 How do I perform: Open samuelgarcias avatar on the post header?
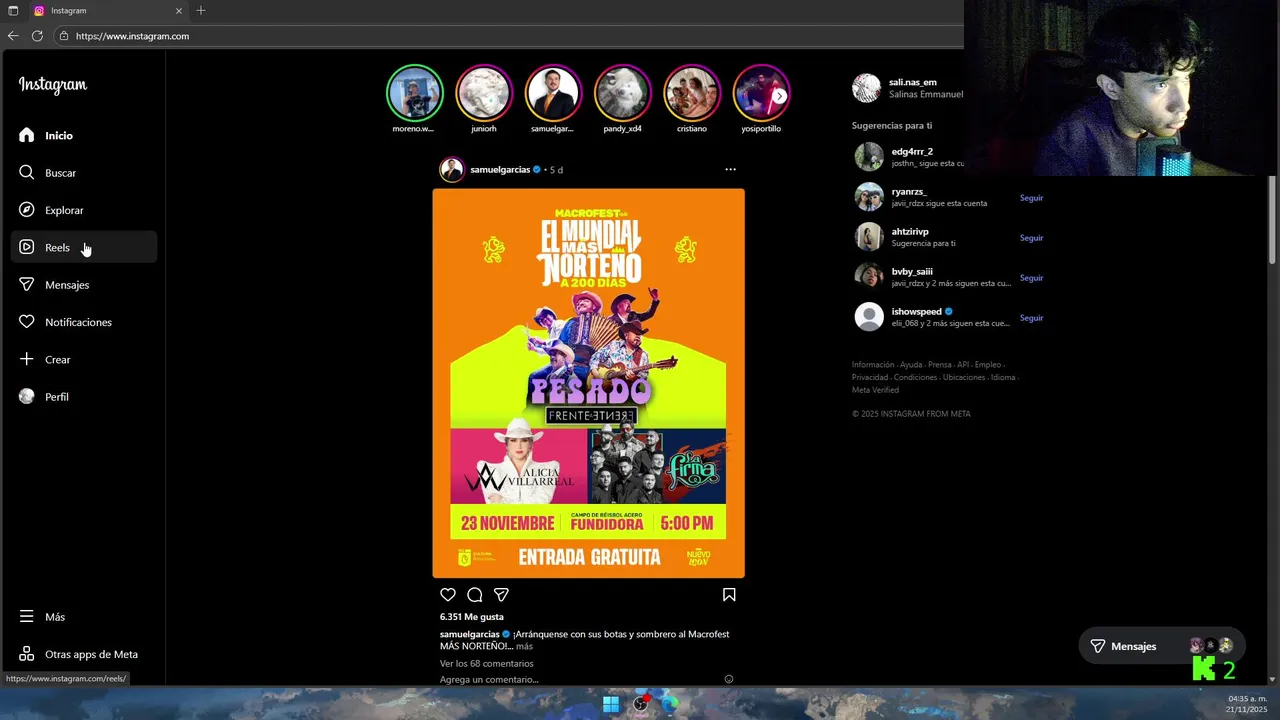point(452,169)
